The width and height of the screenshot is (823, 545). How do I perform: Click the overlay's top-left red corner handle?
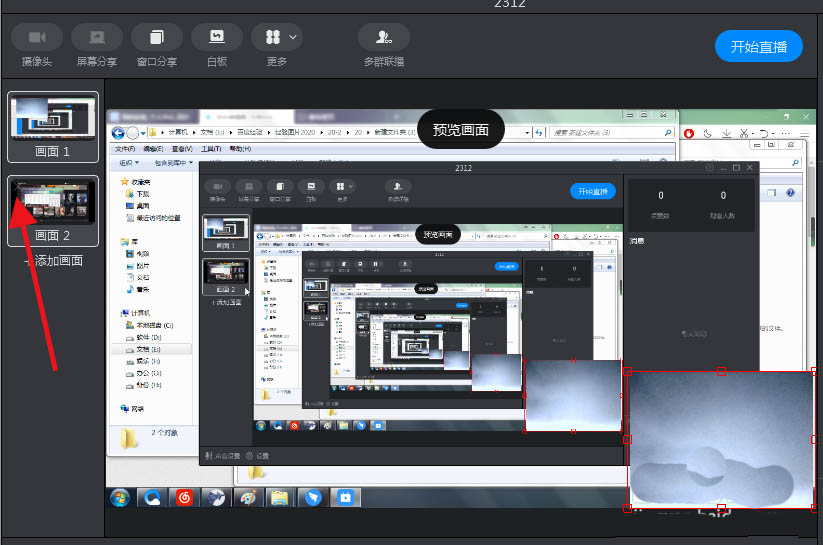[627, 372]
